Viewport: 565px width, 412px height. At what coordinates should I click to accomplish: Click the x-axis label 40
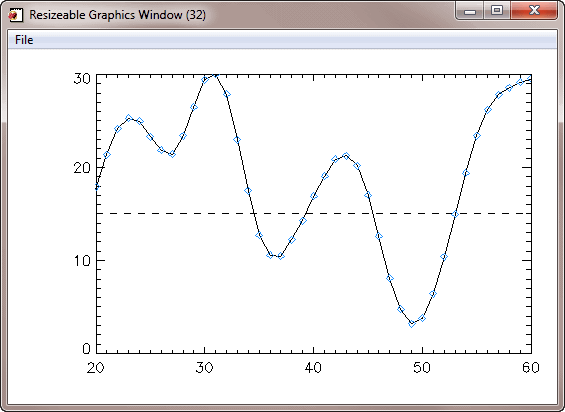pyautogui.click(x=313, y=367)
